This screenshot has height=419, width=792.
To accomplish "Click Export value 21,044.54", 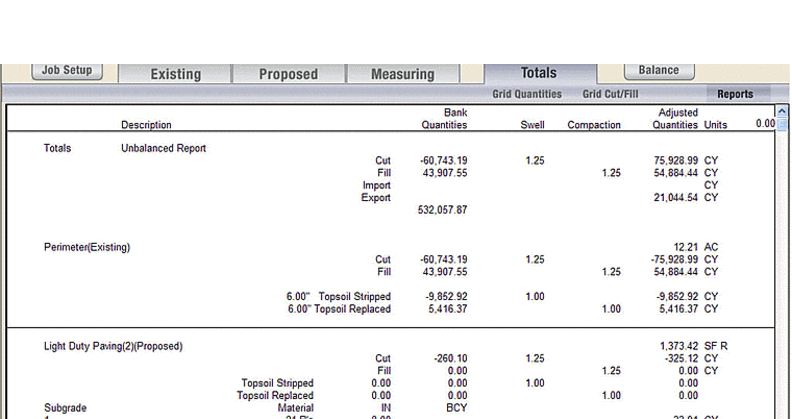I will pos(675,198).
